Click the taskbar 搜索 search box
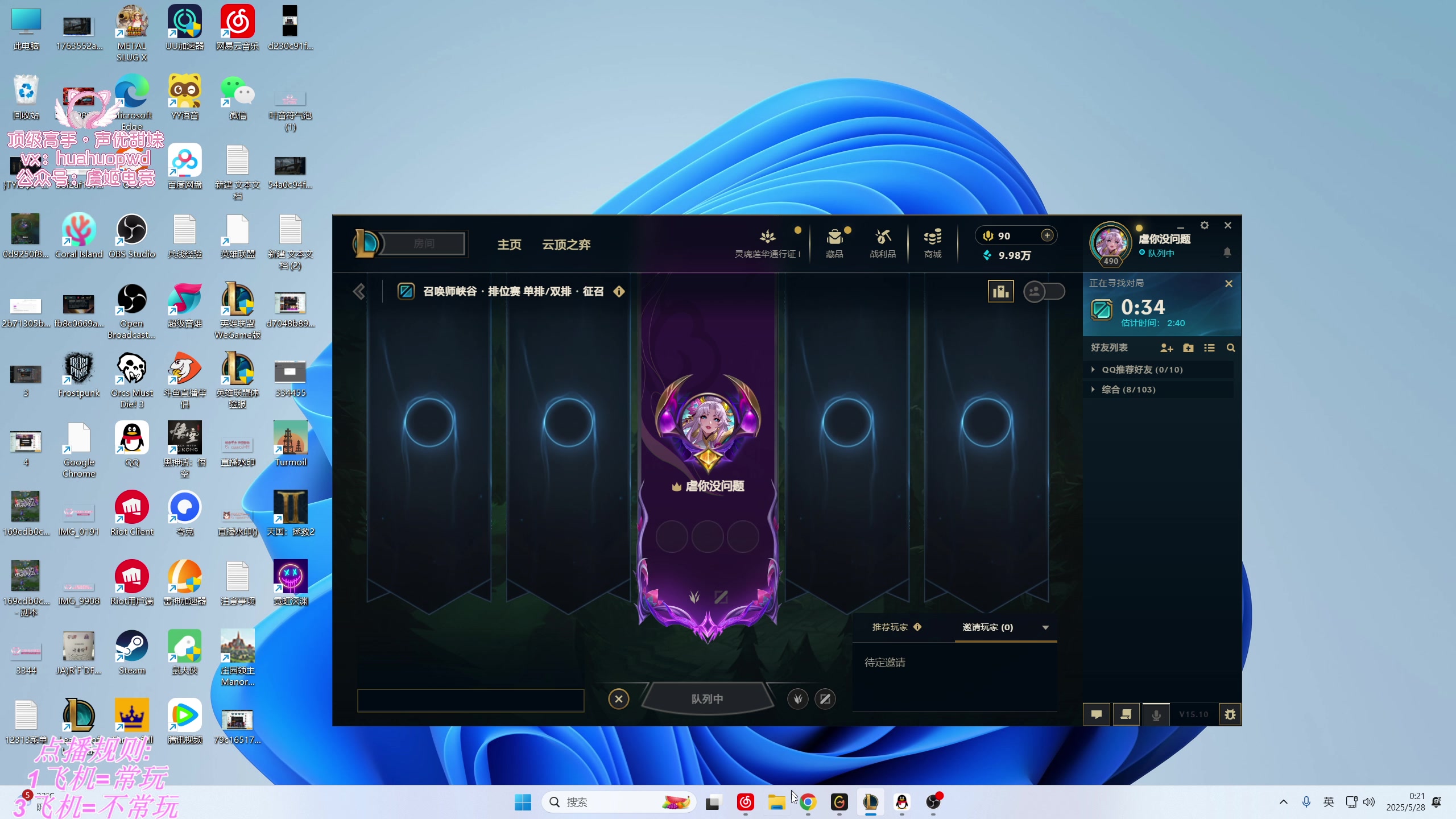1456x819 pixels. [x=619, y=802]
